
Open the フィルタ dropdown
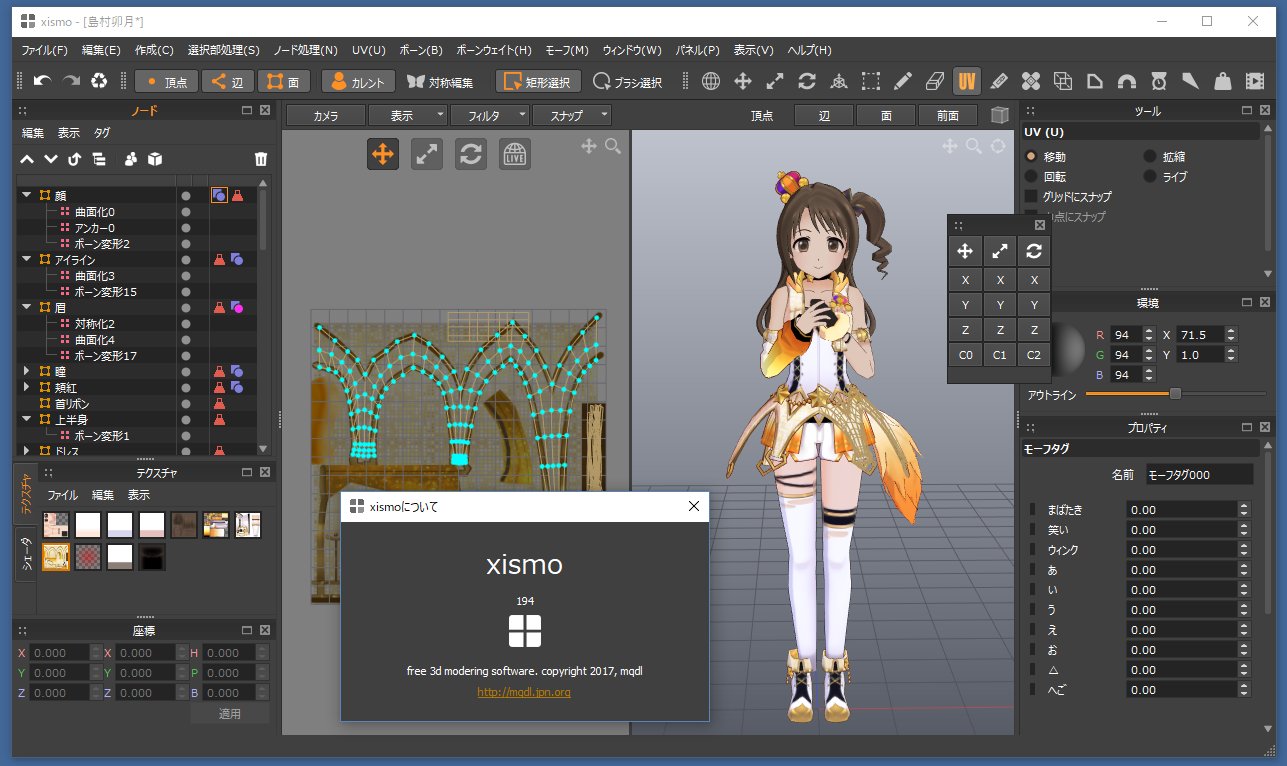tap(490, 116)
